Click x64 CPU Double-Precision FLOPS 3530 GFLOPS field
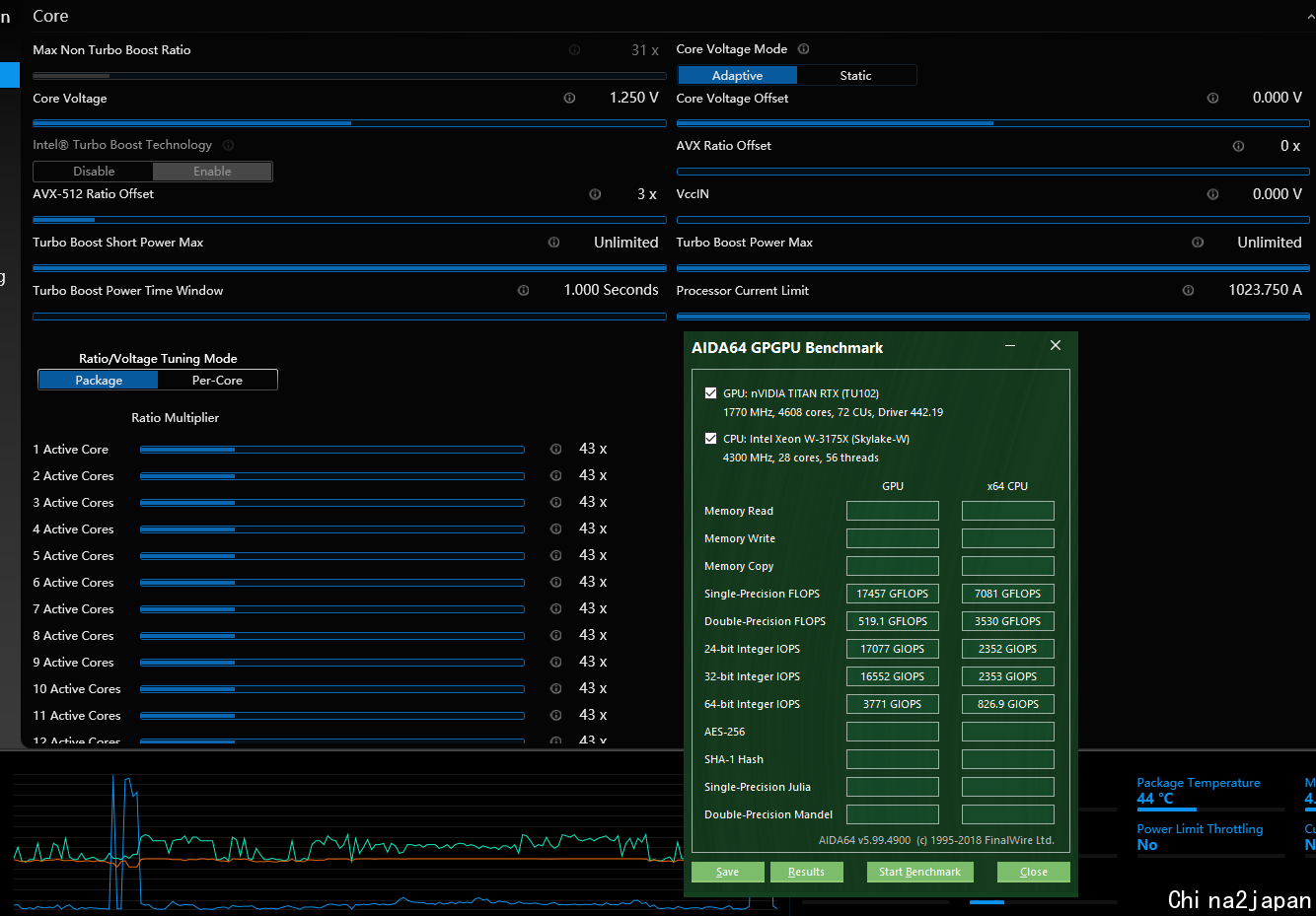This screenshot has width=1316, height=916. (1008, 621)
